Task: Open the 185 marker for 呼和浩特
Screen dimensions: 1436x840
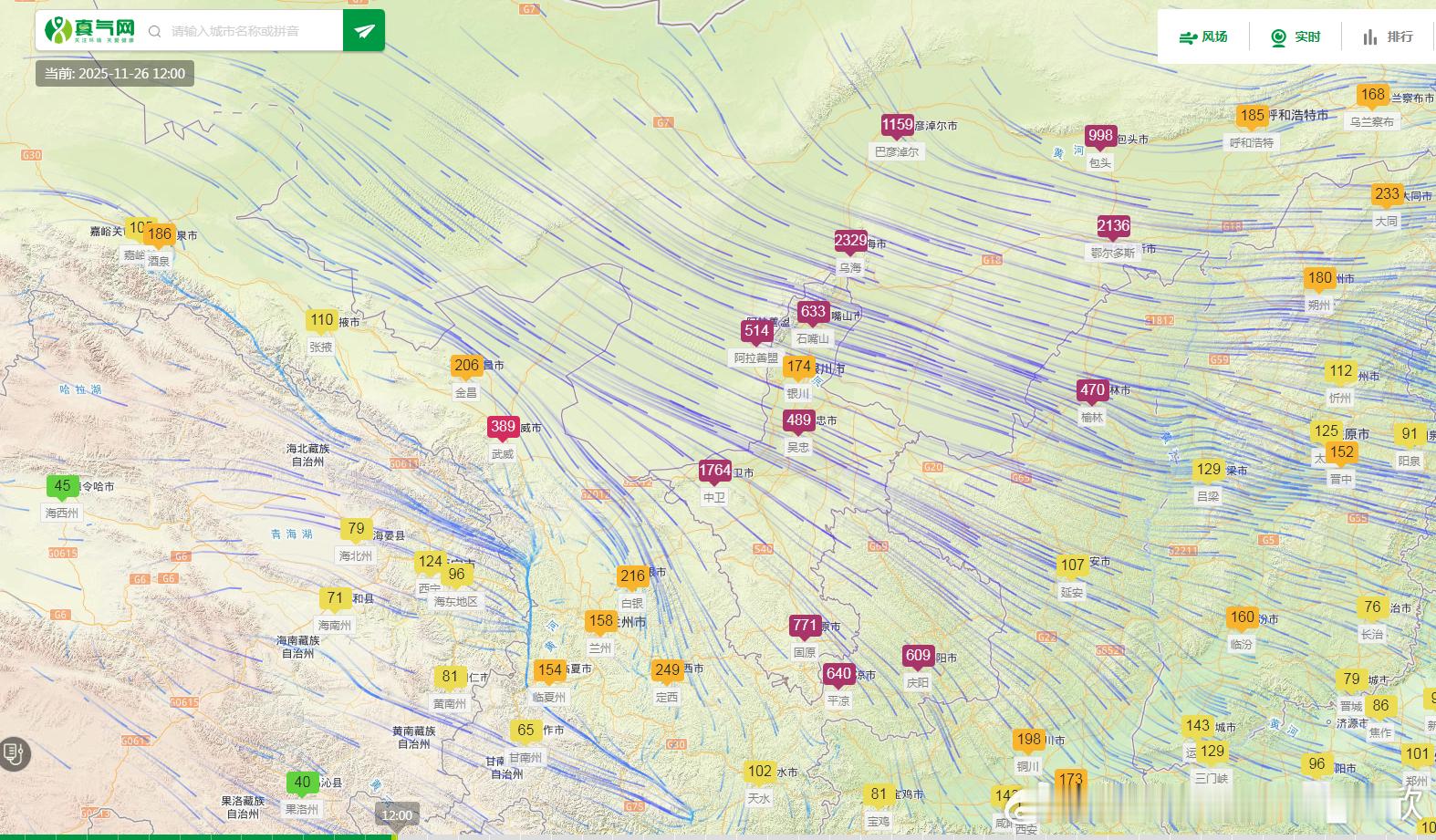Action: pos(1253,116)
